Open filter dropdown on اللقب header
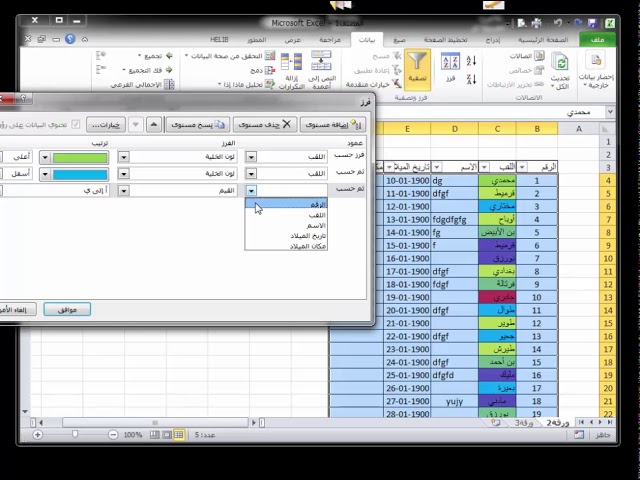Screen dimensions: 640x480 click(484, 167)
